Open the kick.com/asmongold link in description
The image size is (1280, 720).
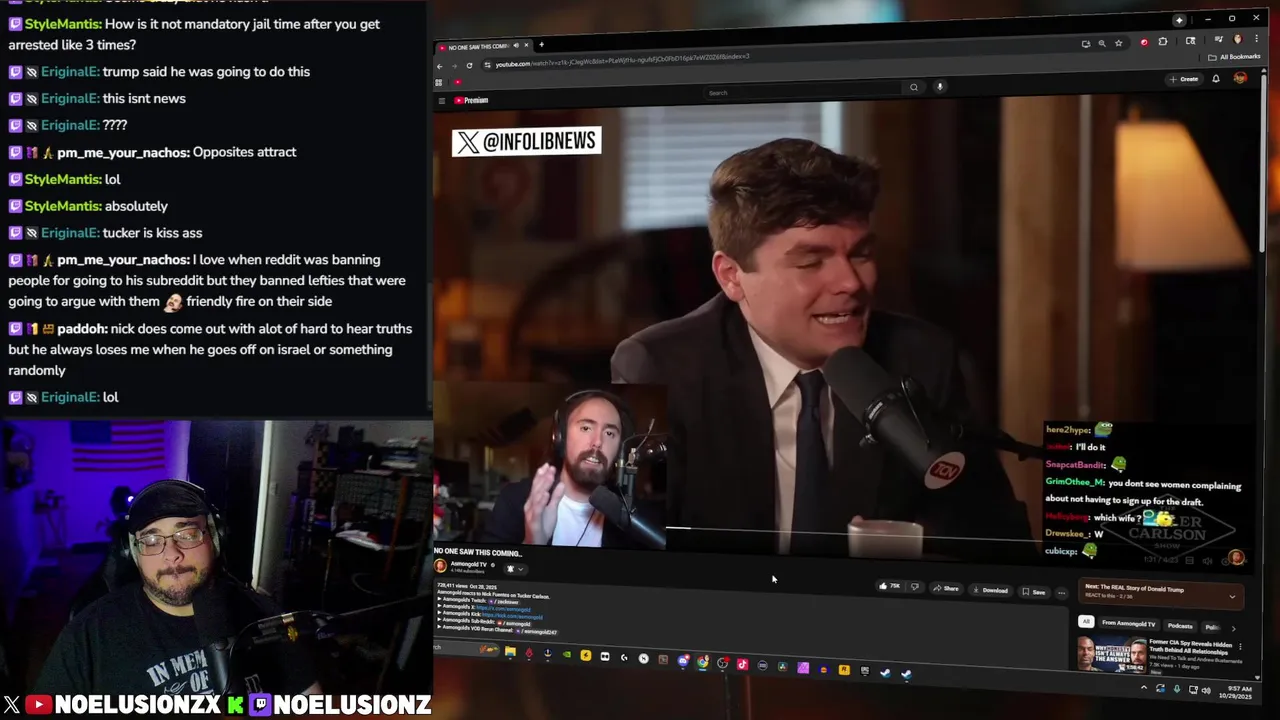pos(512,617)
